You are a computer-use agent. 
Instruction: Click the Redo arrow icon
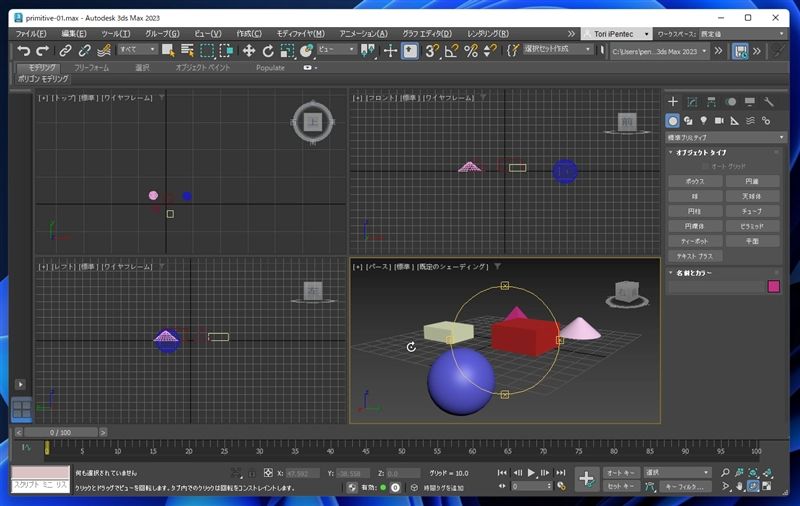coord(42,50)
